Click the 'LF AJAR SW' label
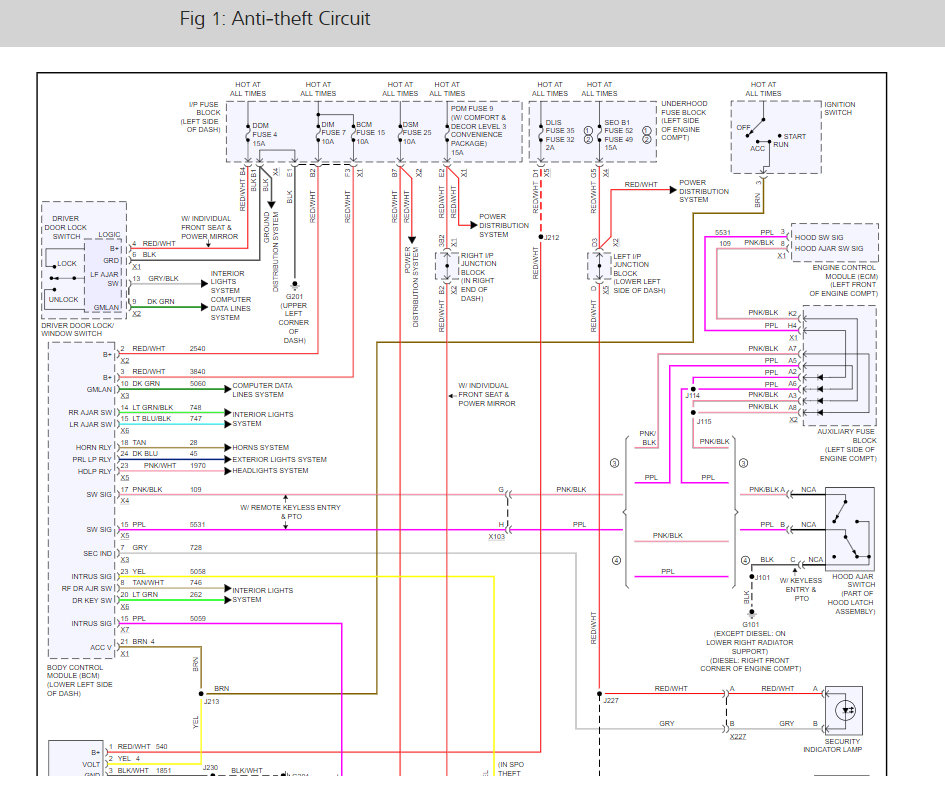This screenshot has width=945, height=807. (105, 278)
